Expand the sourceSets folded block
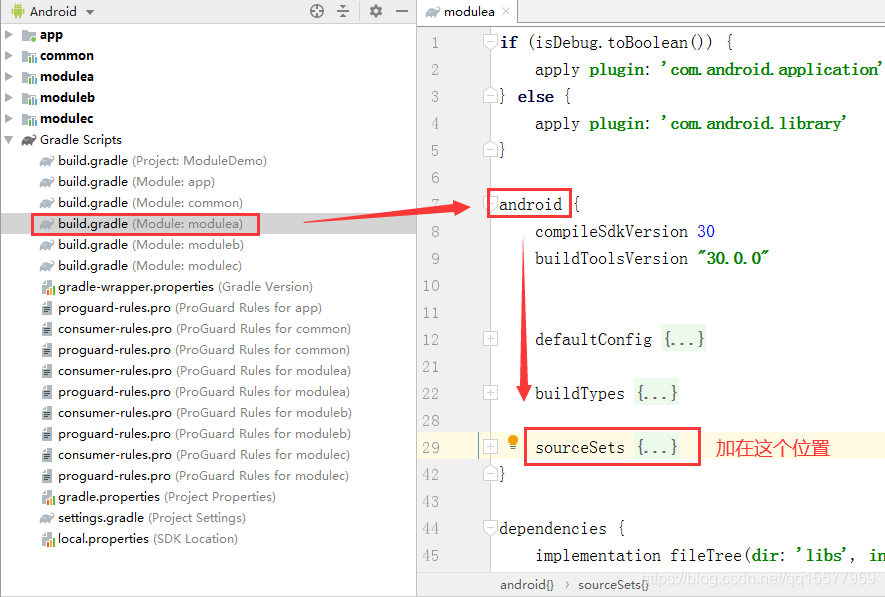This screenshot has height=597, width=885. coord(490,446)
